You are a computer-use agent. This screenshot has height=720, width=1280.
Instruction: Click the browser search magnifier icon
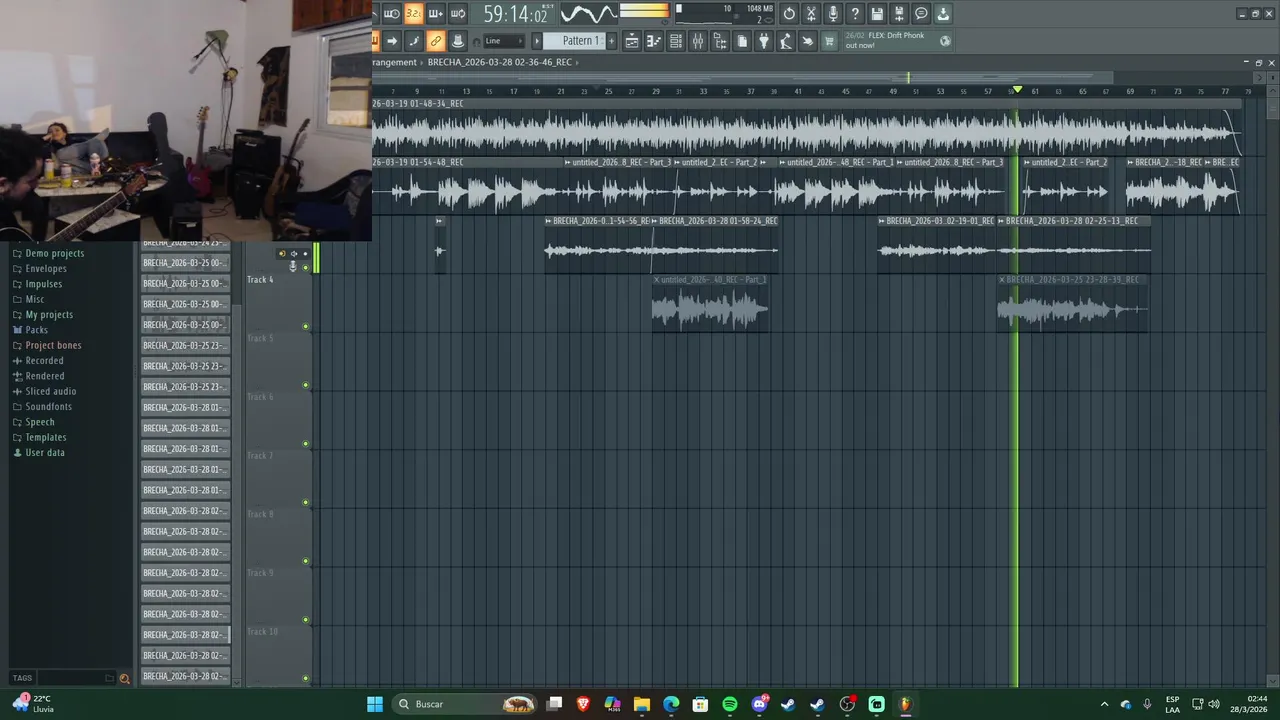click(x=124, y=678)
